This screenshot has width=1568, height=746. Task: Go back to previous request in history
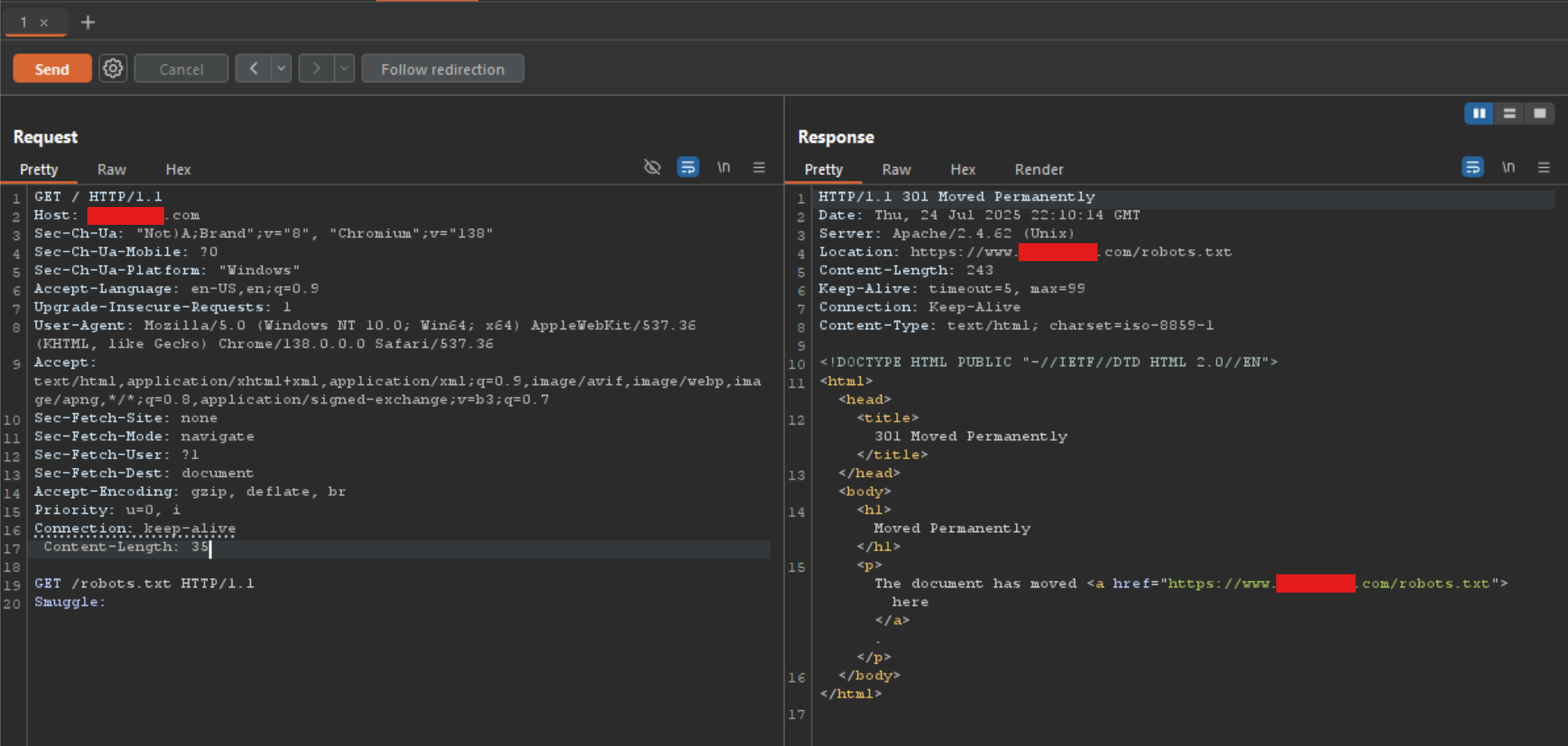pos(253,69)
